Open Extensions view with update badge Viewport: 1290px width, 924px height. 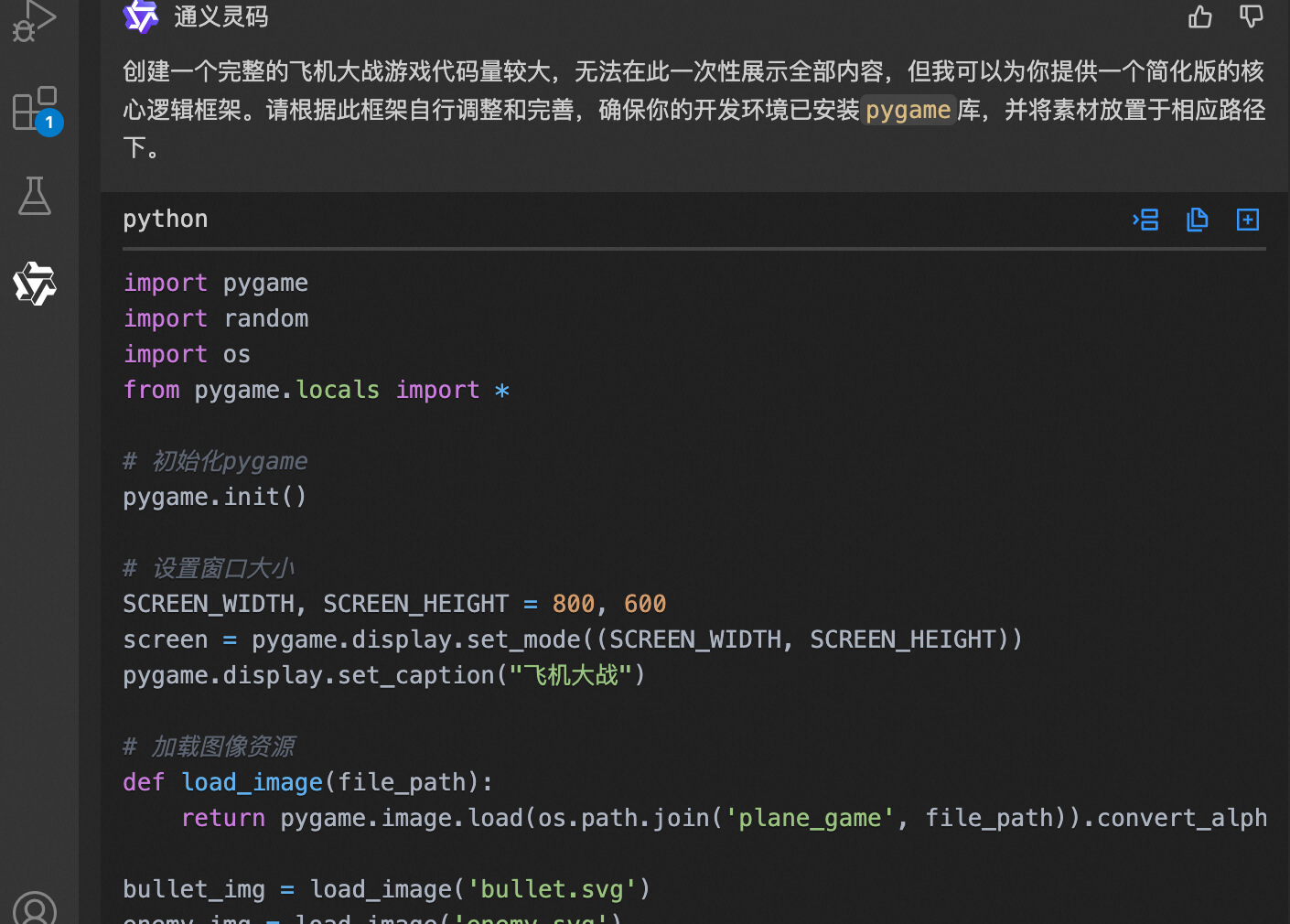click(x=35, y=109)
